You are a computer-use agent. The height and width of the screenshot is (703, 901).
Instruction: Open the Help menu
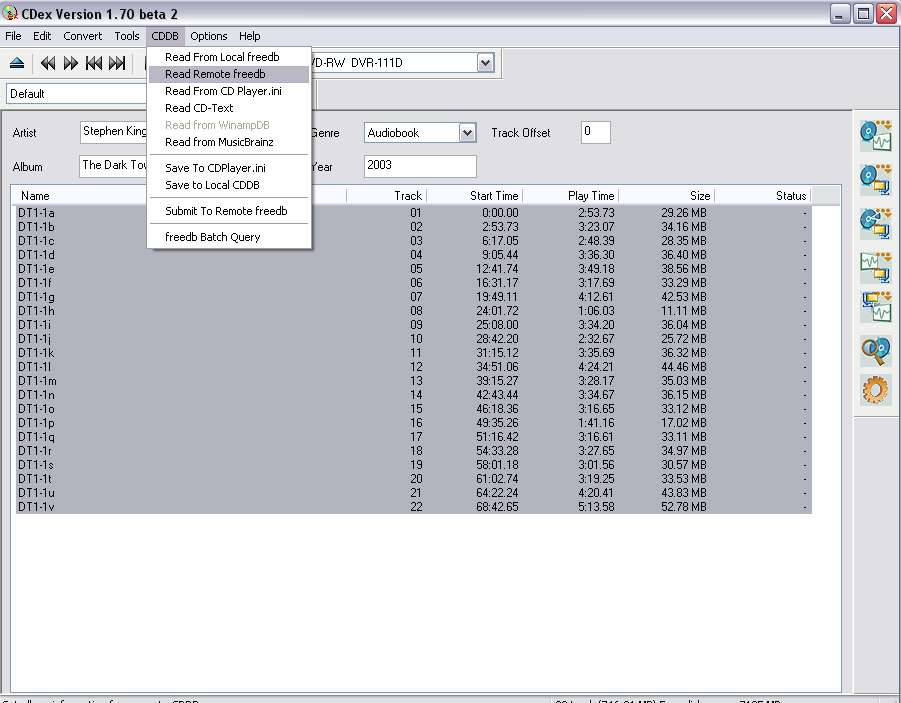[249, 36]
